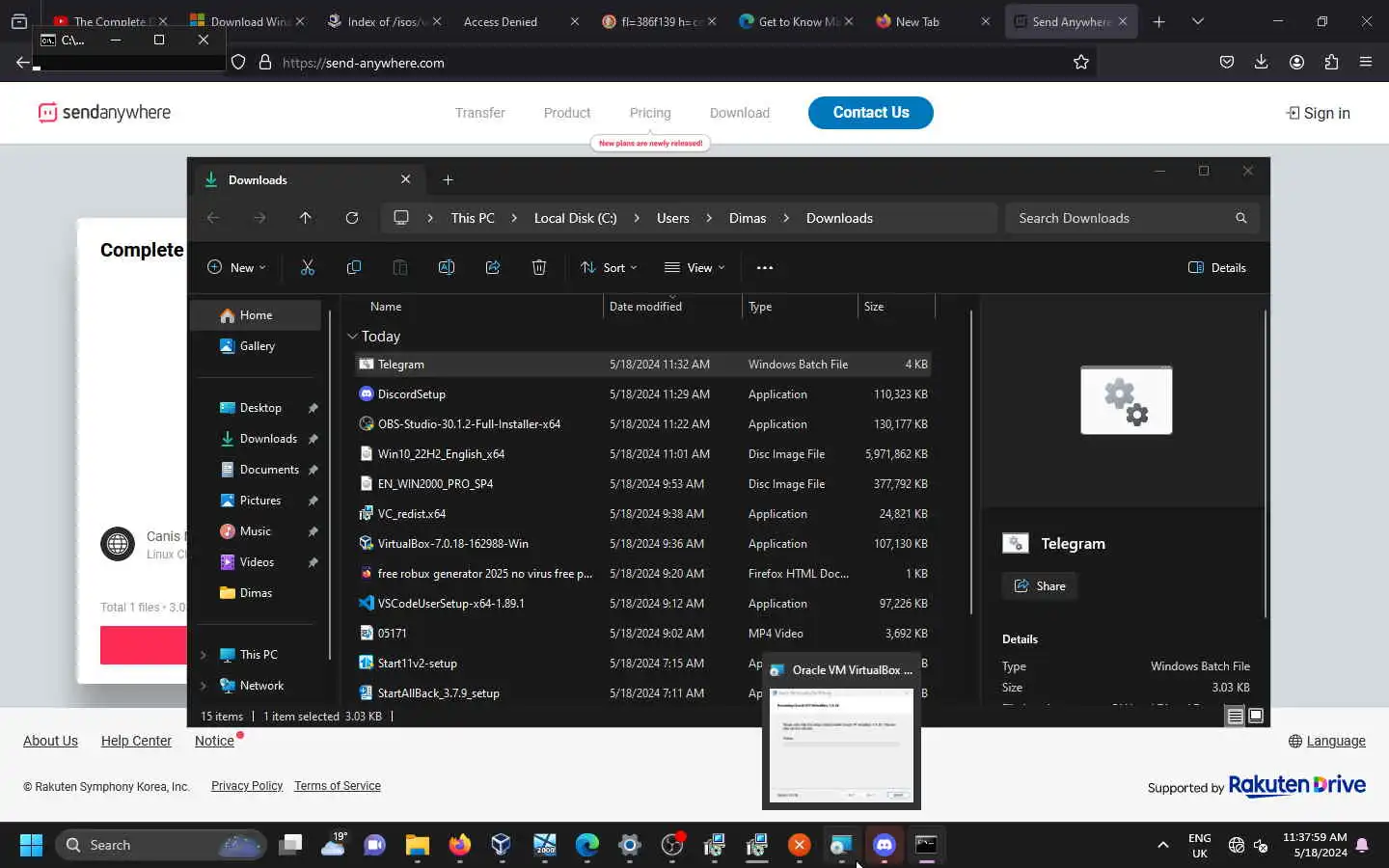Select Videos in navigation pane
Viewport: 1389px width, 868px height.
pyautogui.click(x=256, y=562)
